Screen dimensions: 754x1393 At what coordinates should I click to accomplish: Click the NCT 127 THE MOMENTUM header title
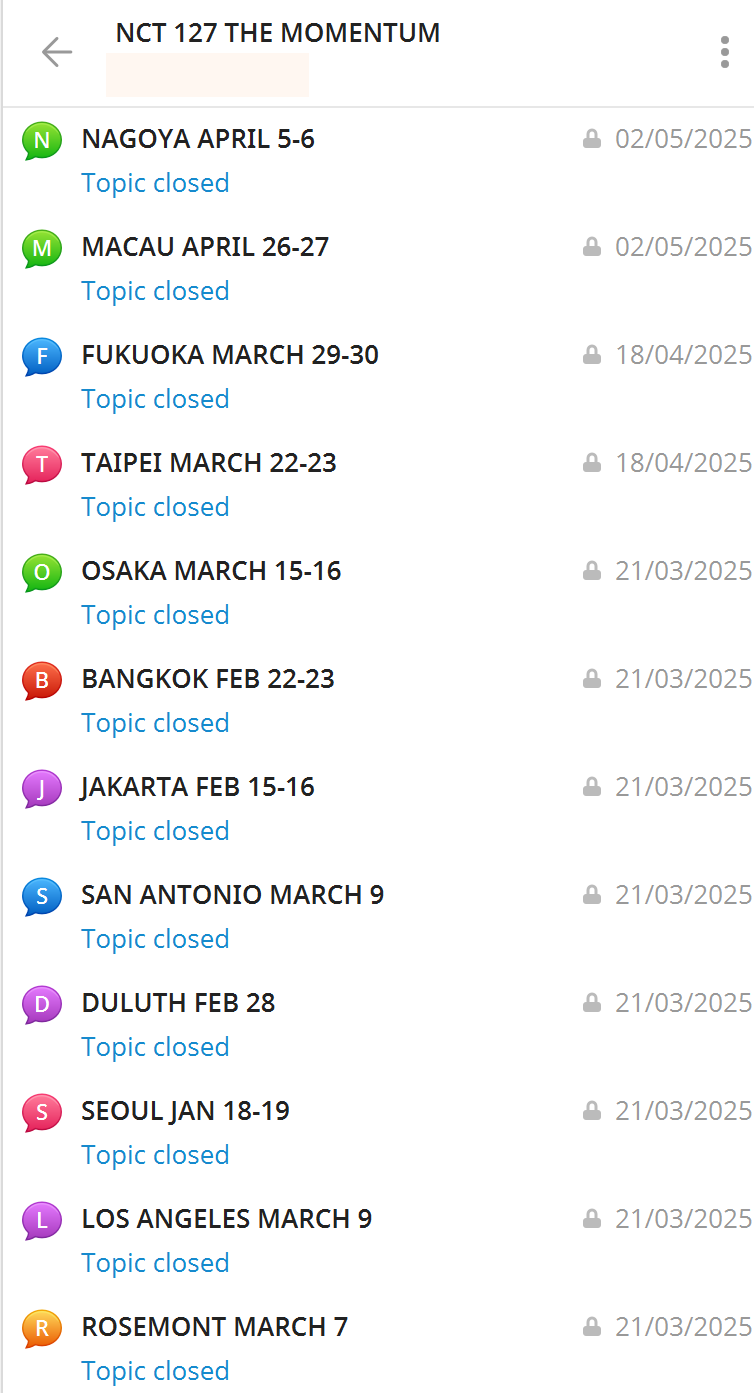point(277,33)
